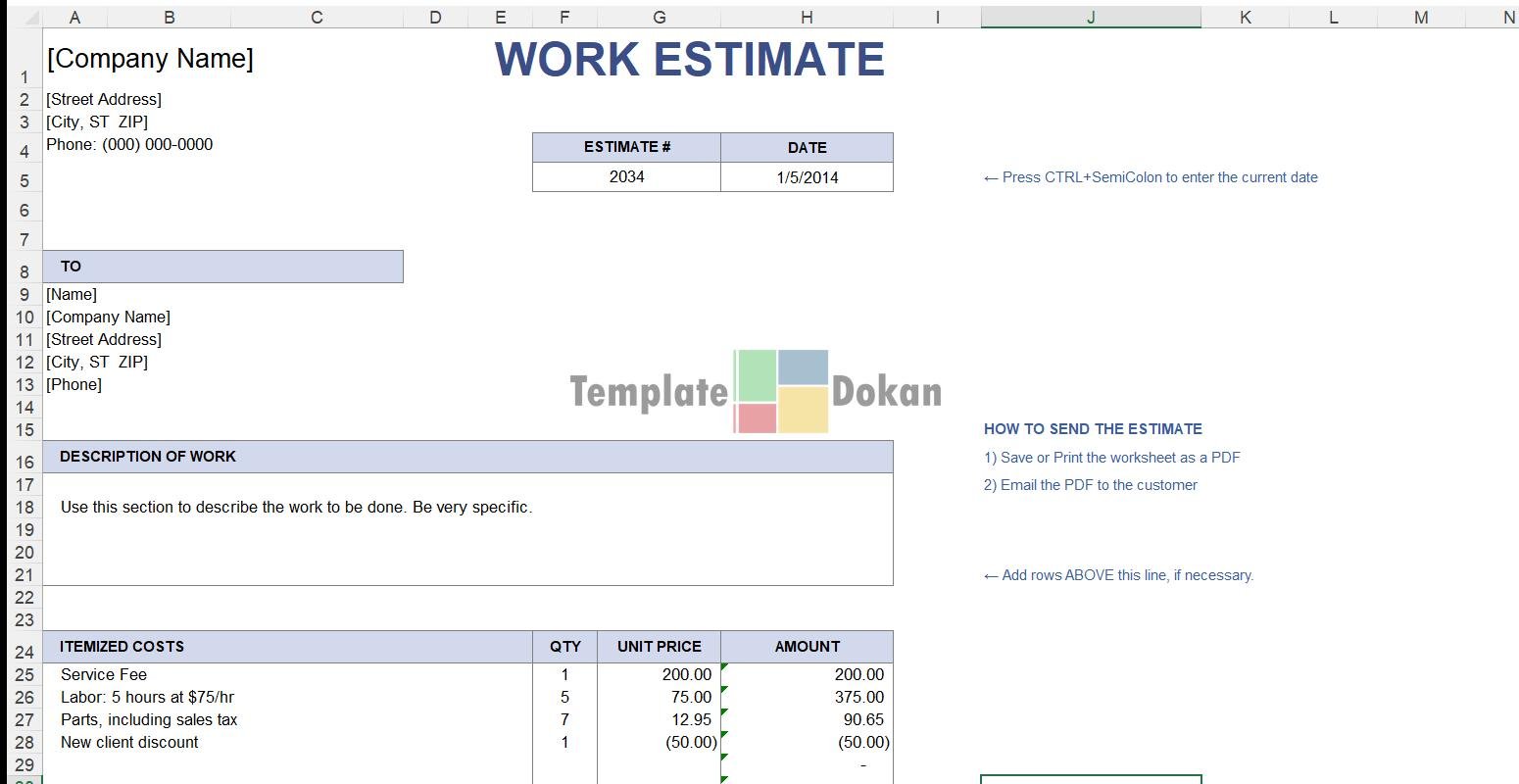Click the [Name] cell under TO
The image size is (1519, 784).
click(x=72, y=294)
